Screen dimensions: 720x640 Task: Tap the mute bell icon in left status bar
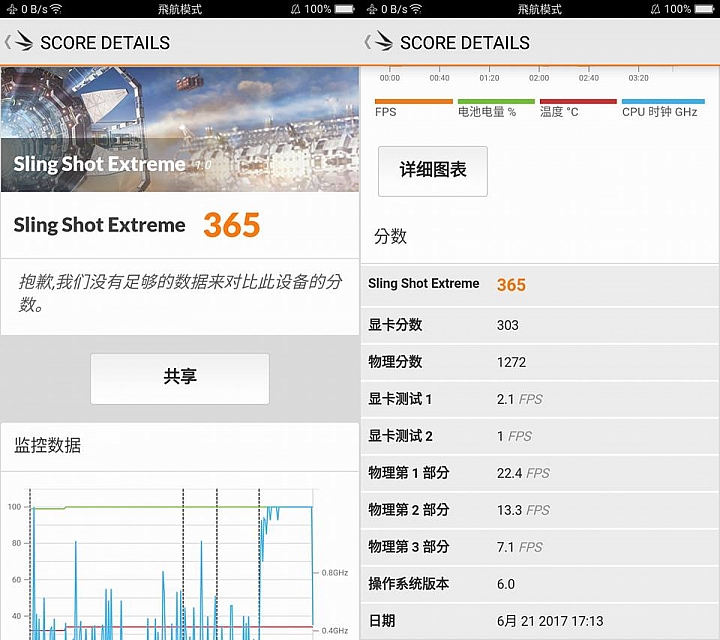(x=296, y=9)
